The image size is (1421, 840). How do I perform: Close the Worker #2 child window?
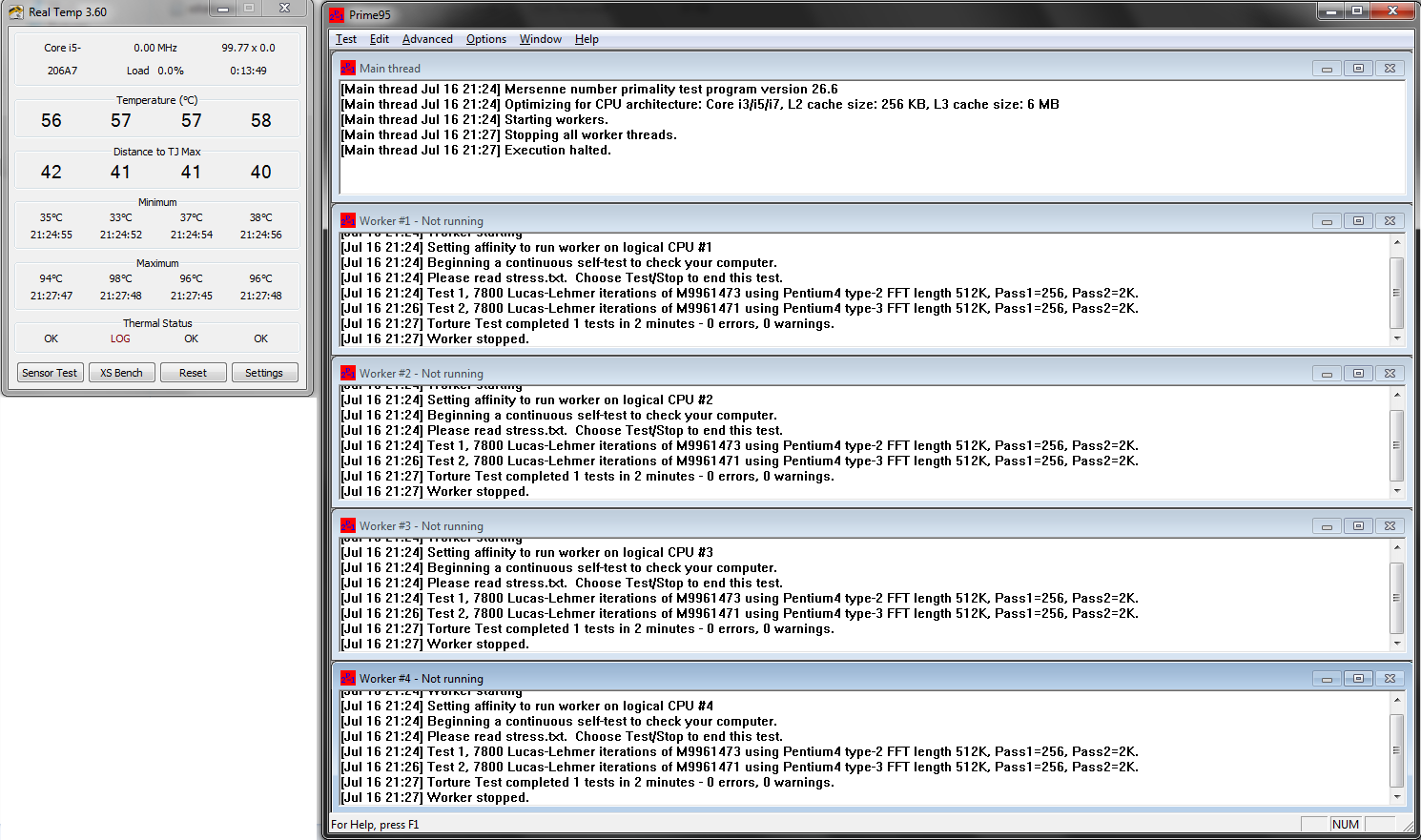point(1390,374)
